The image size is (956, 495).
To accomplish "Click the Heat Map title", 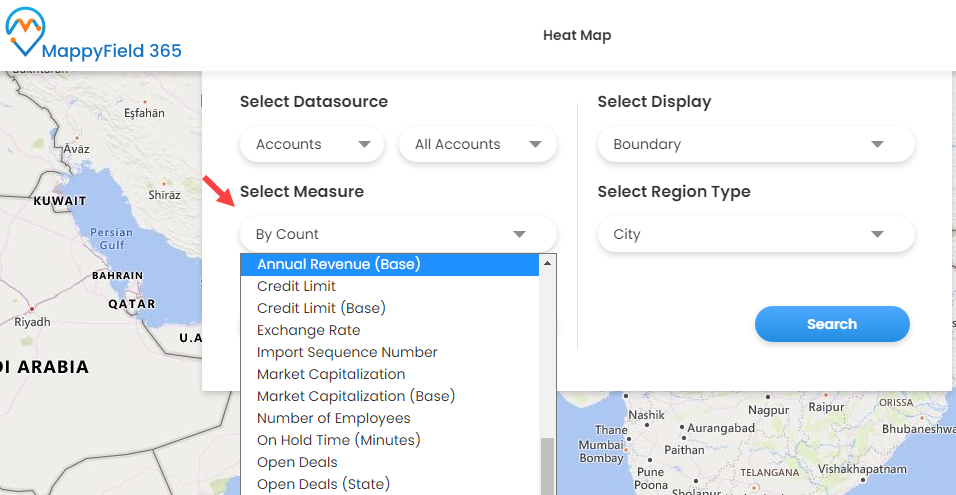I will tap(577, 35).
